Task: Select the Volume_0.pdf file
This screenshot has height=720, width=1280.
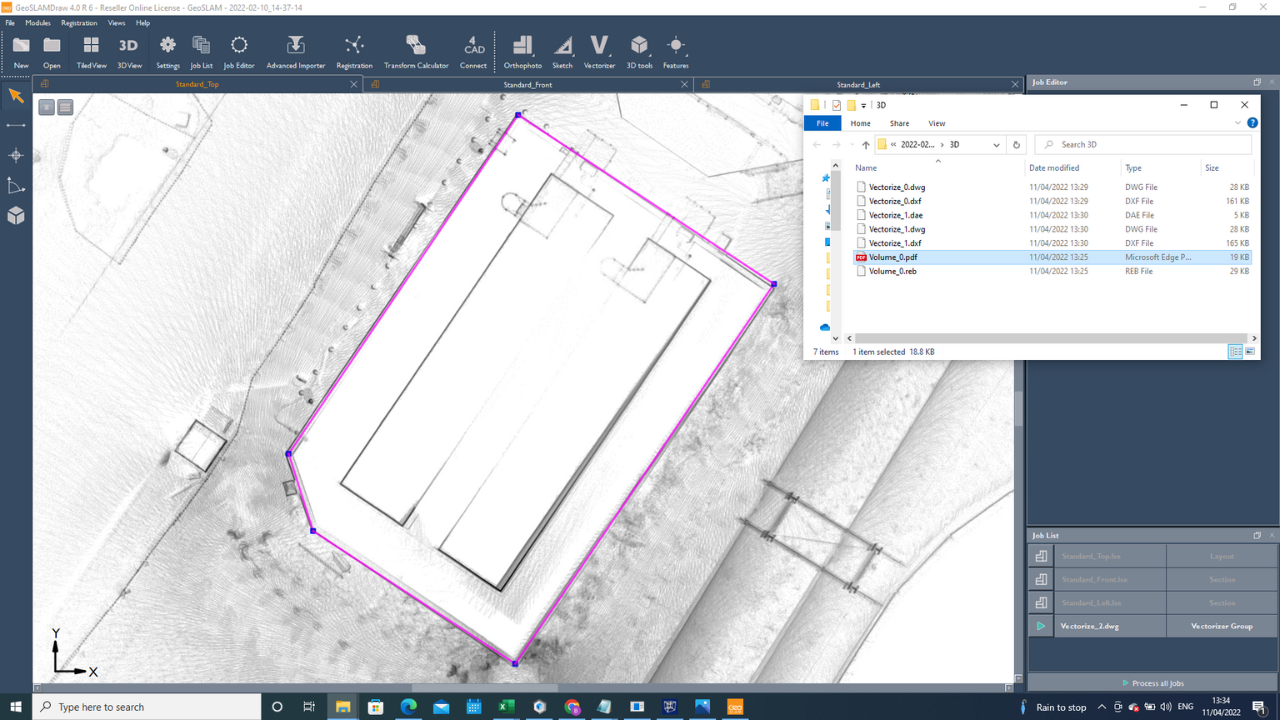Action: 1053,257
